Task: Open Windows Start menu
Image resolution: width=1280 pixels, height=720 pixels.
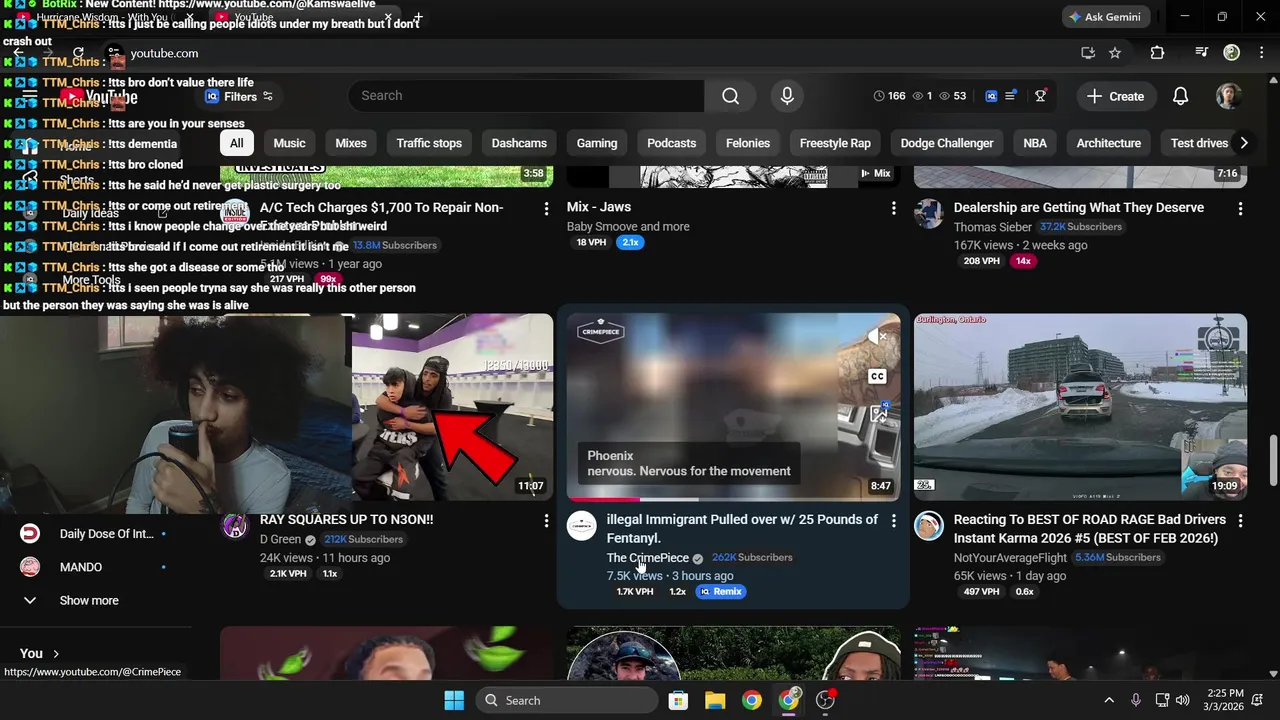Action: click(454, 700)
